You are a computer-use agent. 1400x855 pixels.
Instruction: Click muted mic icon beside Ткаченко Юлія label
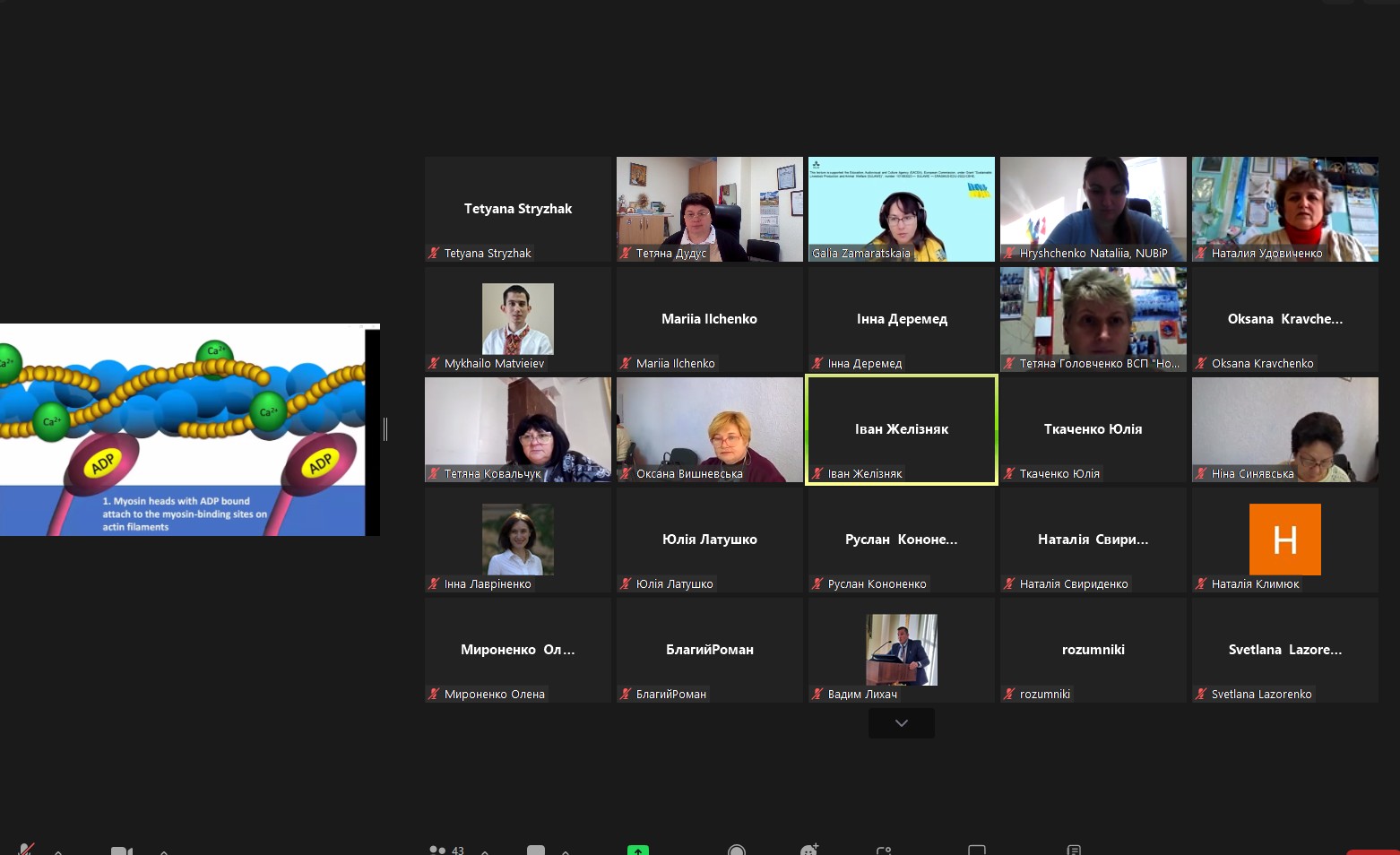coord(1009,474)
